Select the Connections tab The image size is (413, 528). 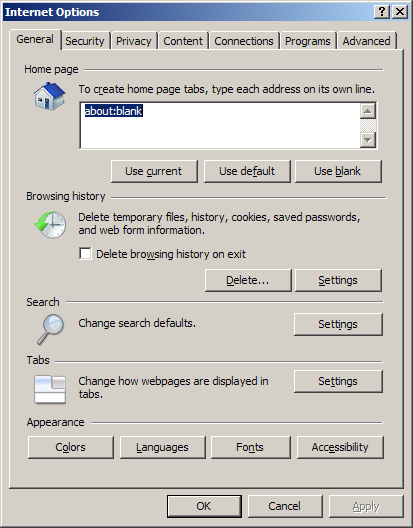coord(244,41)
